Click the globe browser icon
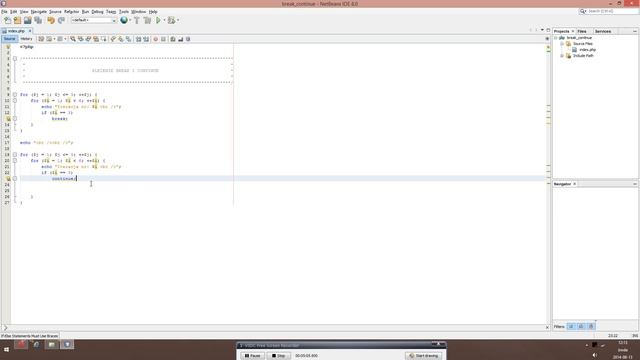640x360 pixels. 124,20
